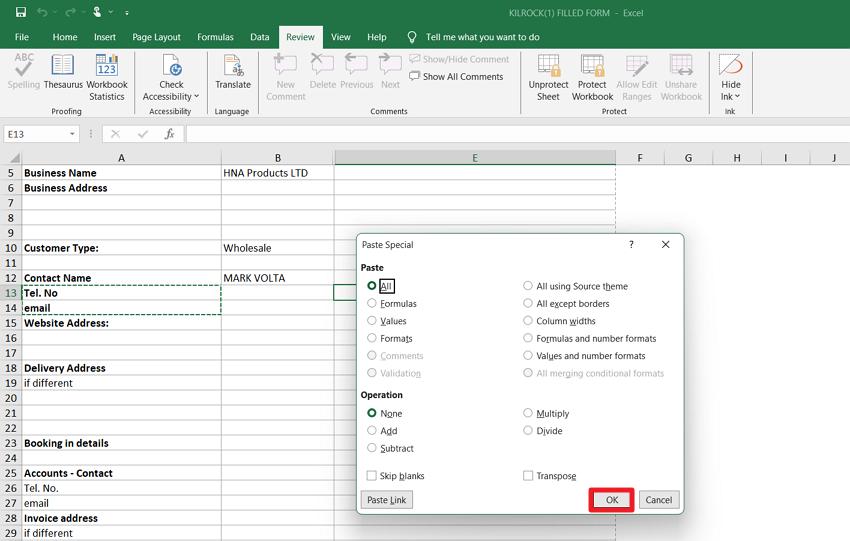
Task: Click the New Comment icon
Action: pos(285,65)
